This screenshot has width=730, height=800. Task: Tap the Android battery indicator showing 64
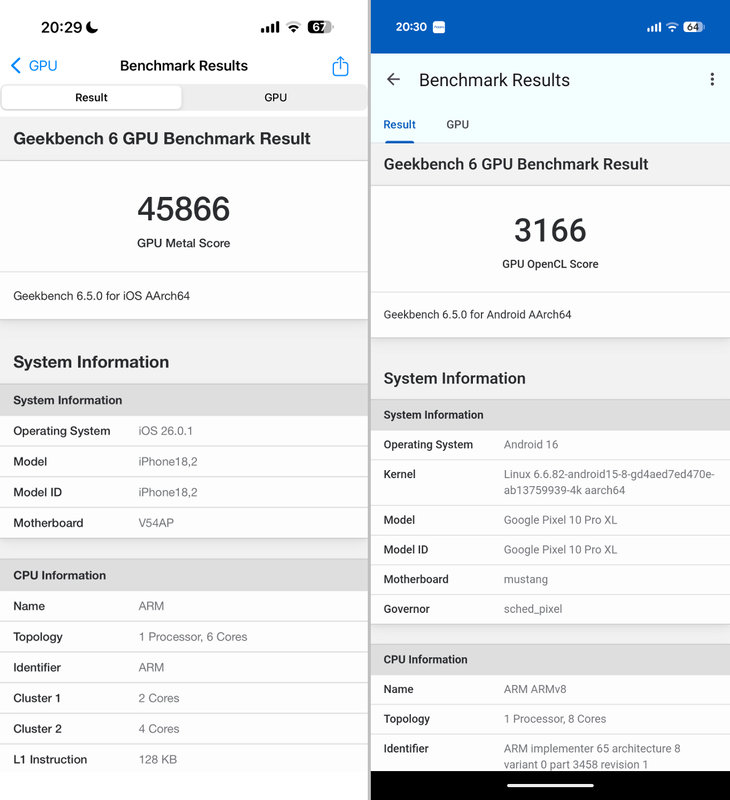(694, 27)
